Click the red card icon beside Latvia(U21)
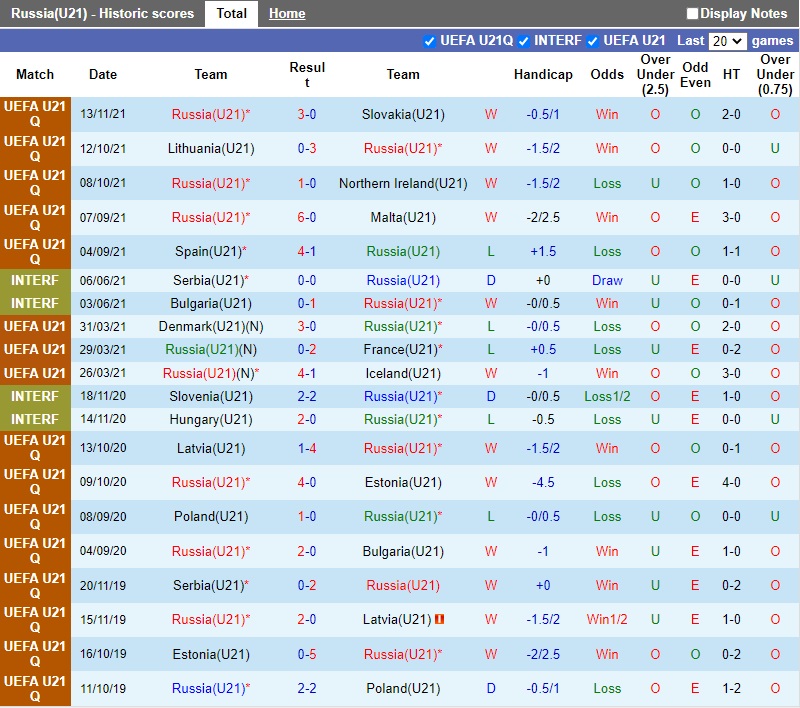Image resolution: width=800 pixels, height=708 pixels. point(439,620)
